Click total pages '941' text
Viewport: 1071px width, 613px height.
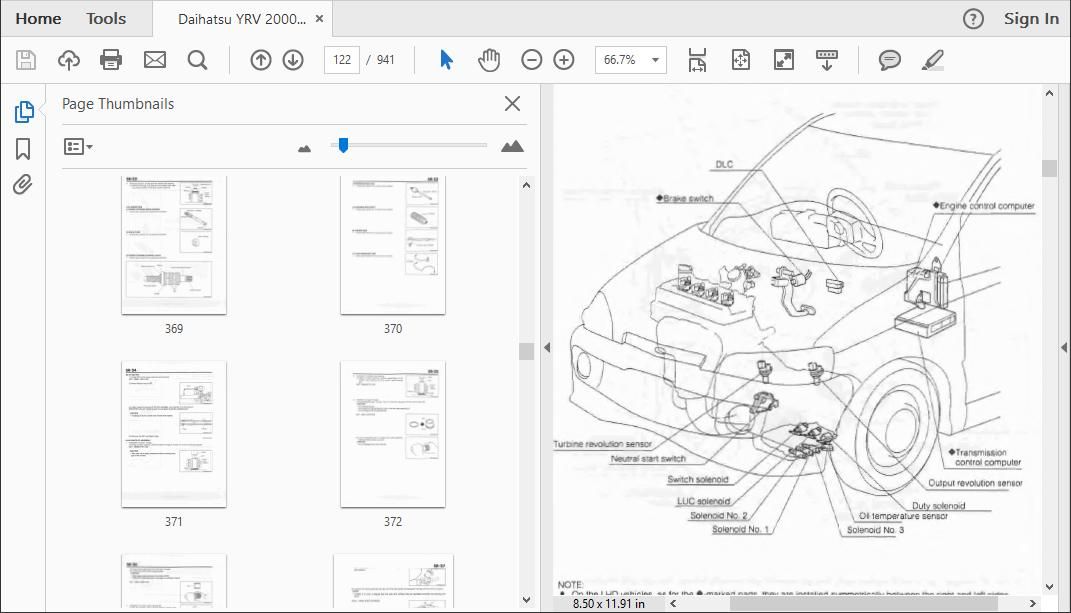click(386, 60)
